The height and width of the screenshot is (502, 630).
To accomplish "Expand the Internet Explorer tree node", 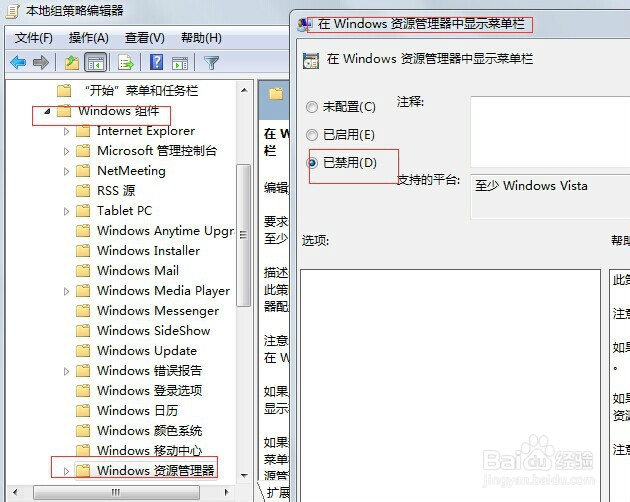I will coord(66,131).
